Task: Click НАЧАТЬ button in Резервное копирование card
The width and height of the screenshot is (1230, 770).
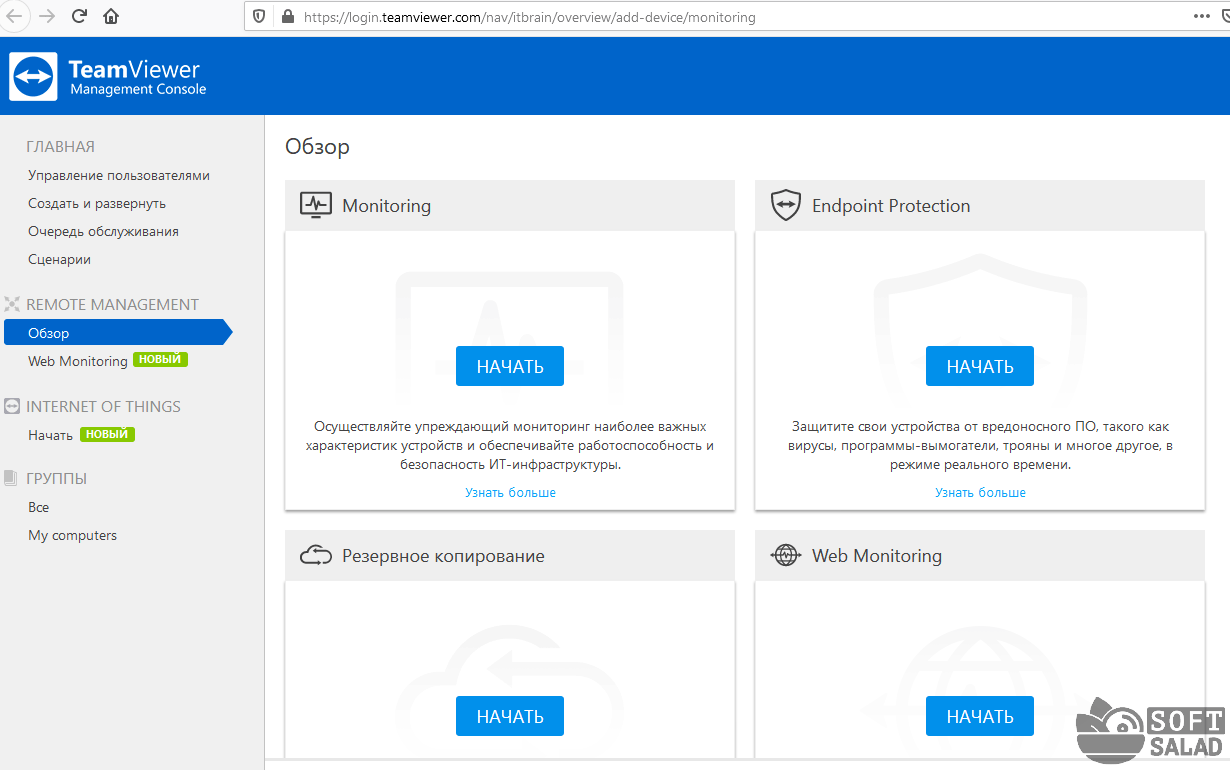Action: (x=510, y=716)
